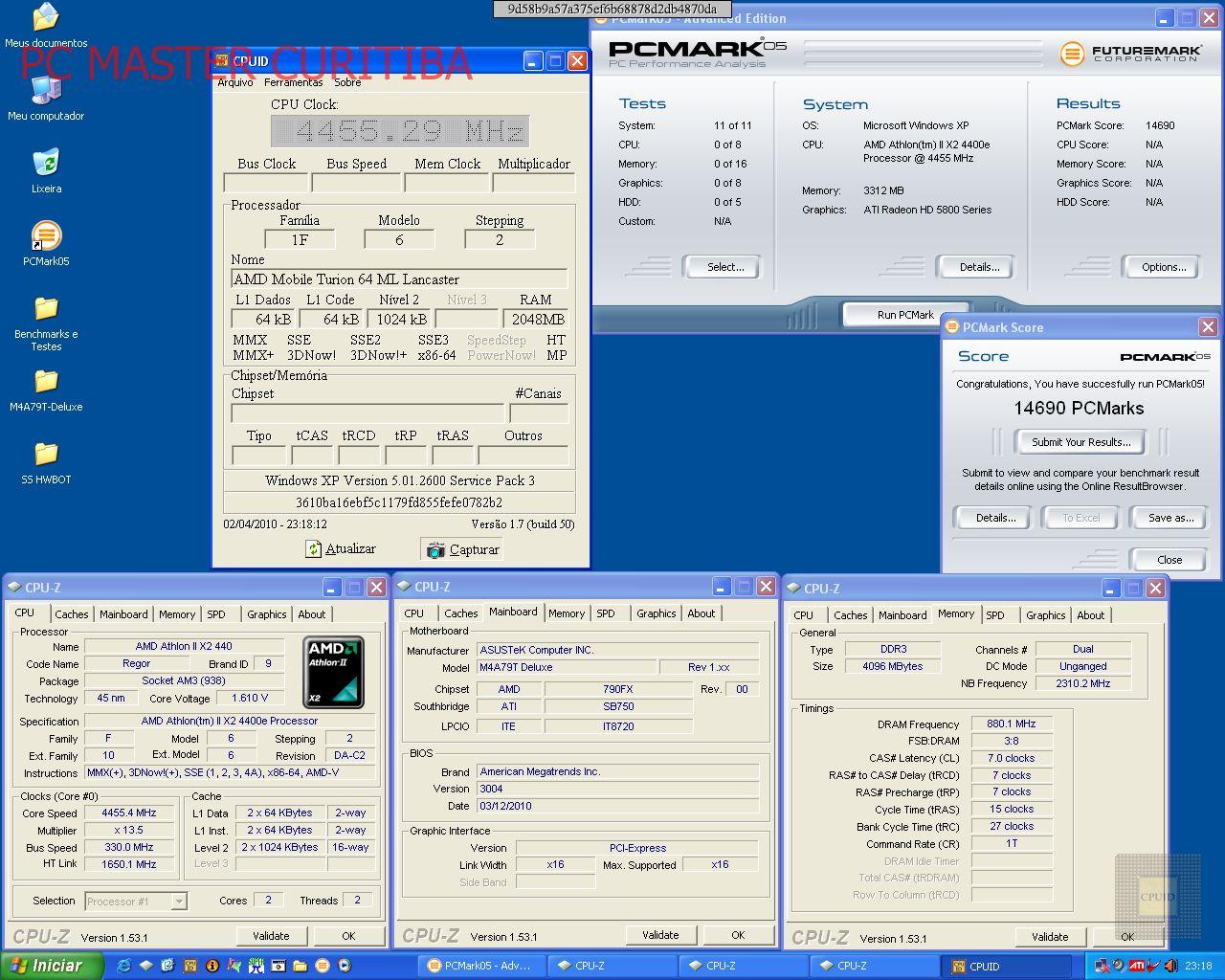Click the Iniciar start button

53,966
